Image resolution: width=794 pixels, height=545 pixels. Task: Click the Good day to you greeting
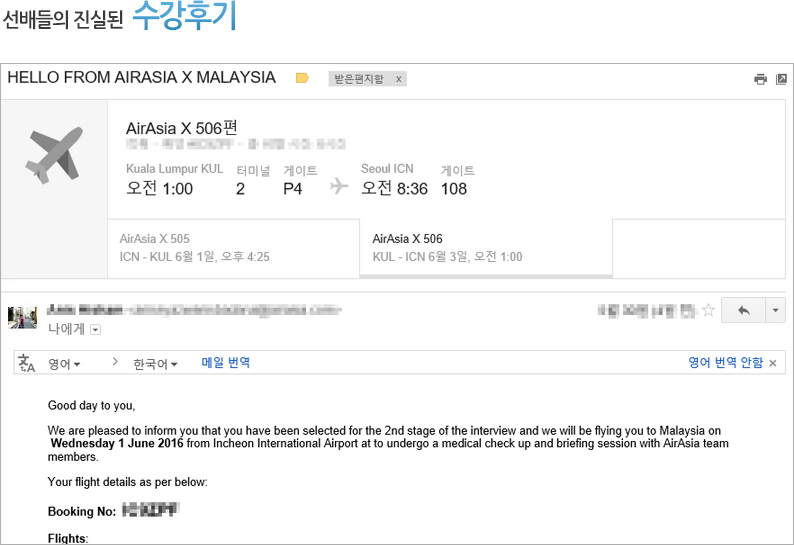point(91,405)
